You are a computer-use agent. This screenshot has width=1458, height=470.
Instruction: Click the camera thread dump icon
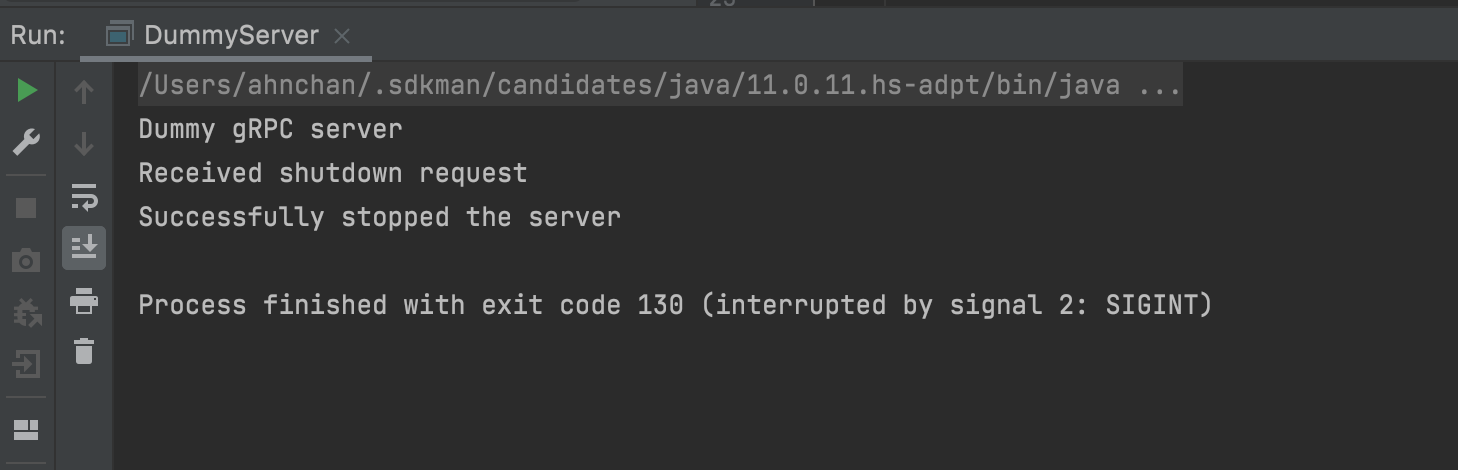[x=27, y=261]
